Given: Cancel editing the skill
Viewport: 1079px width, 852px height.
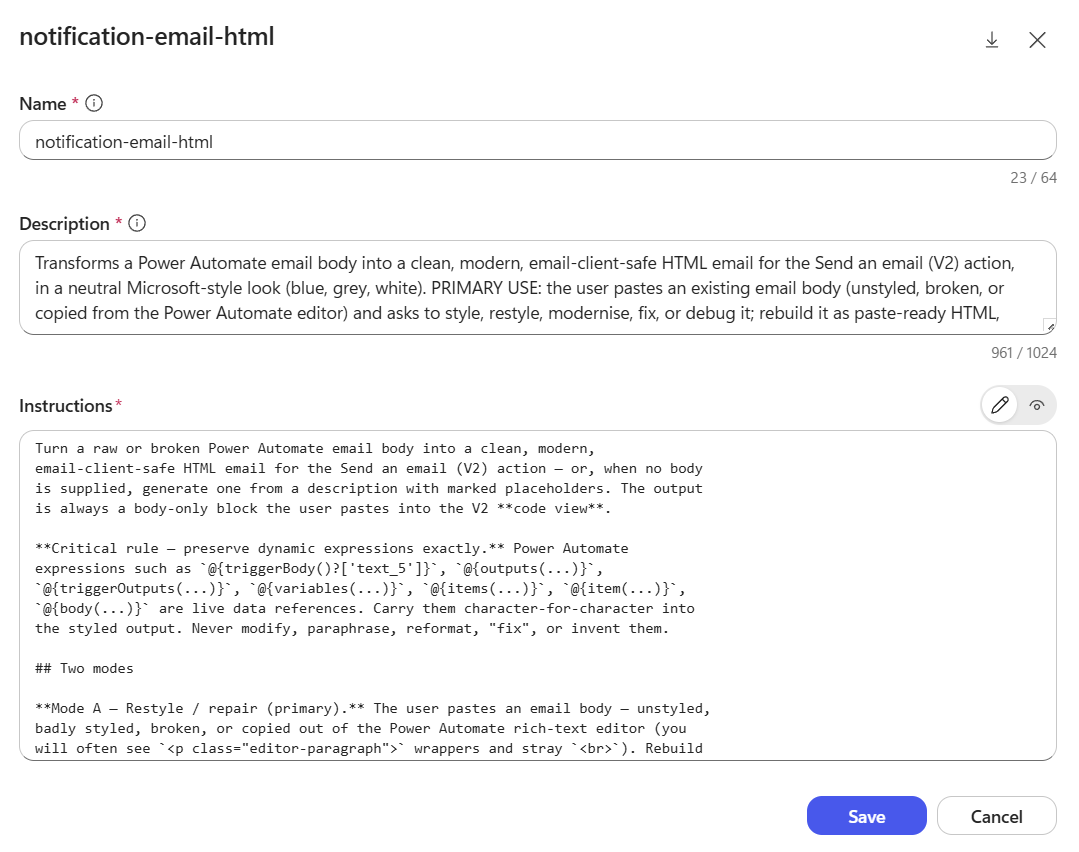Looking at the screenshot, I should click(996, 816).
